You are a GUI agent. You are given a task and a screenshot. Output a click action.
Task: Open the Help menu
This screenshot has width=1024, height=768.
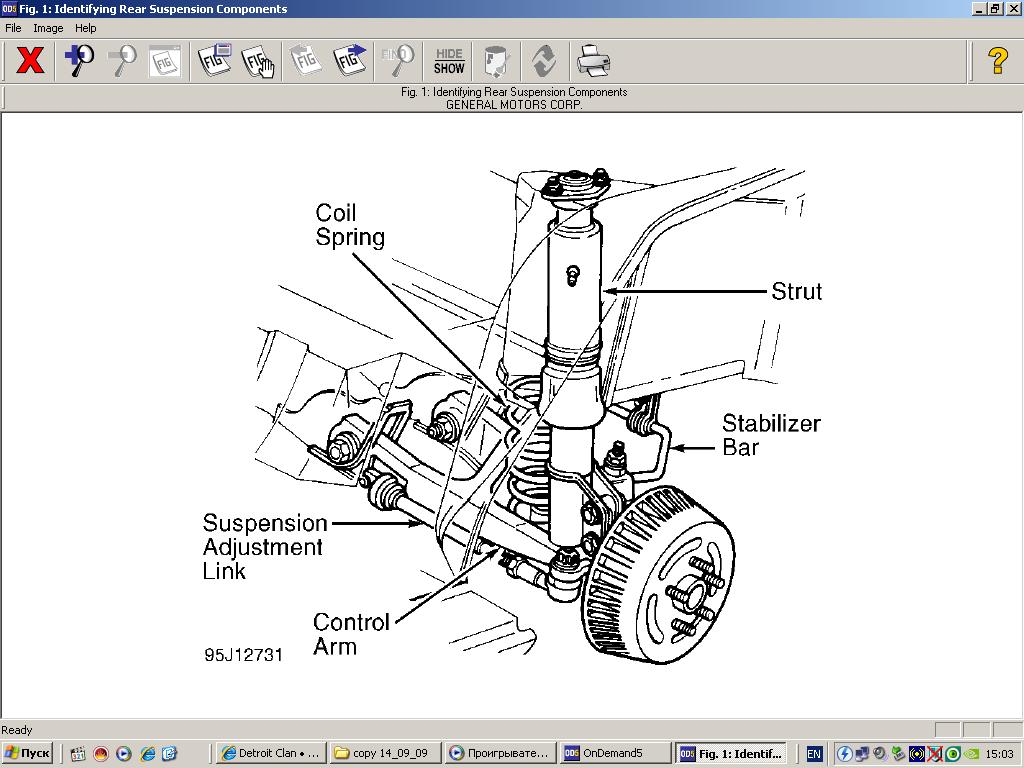tap(86, 28)
